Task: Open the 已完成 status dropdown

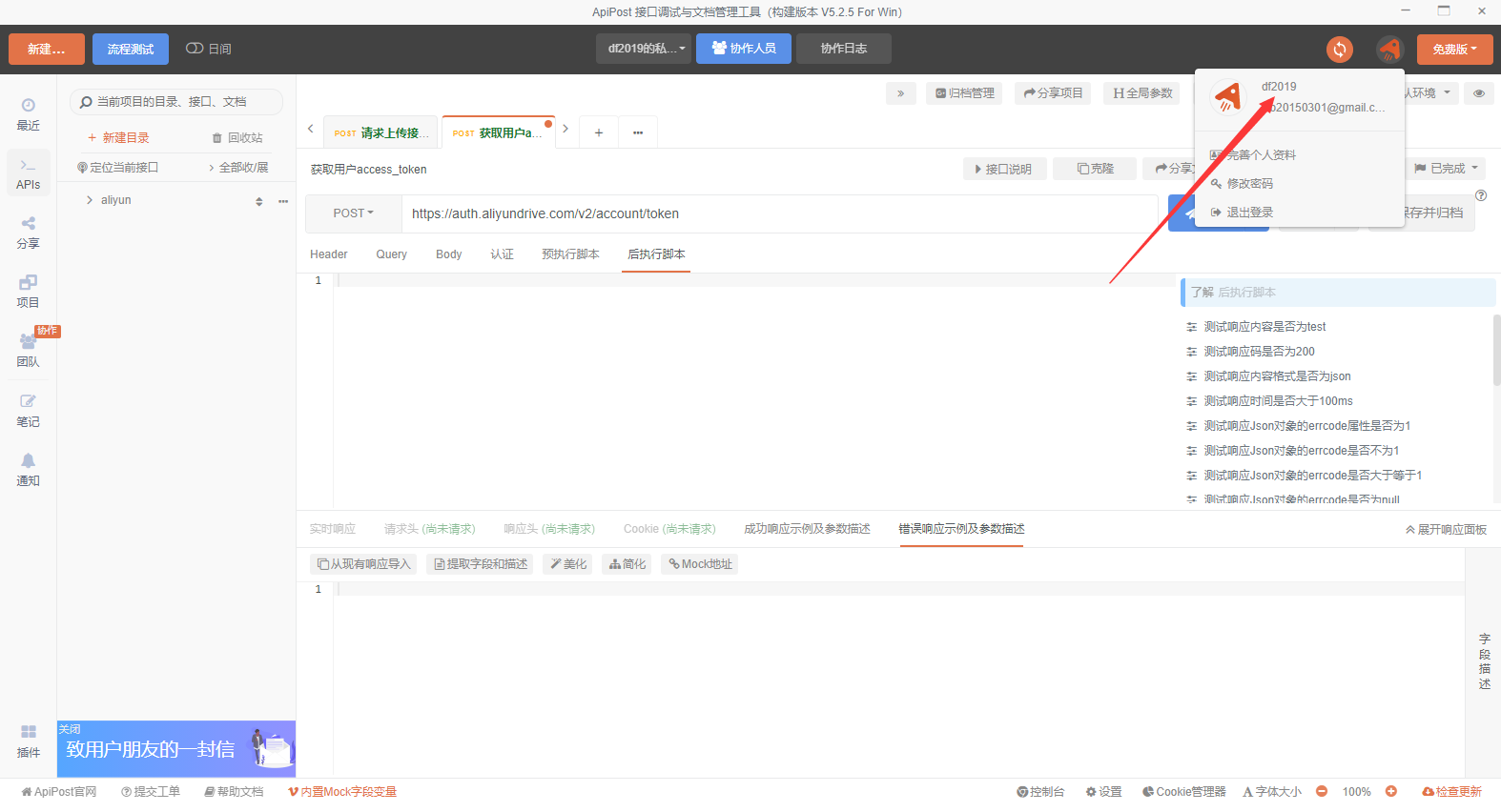Action: click(x=1445, y=169)
